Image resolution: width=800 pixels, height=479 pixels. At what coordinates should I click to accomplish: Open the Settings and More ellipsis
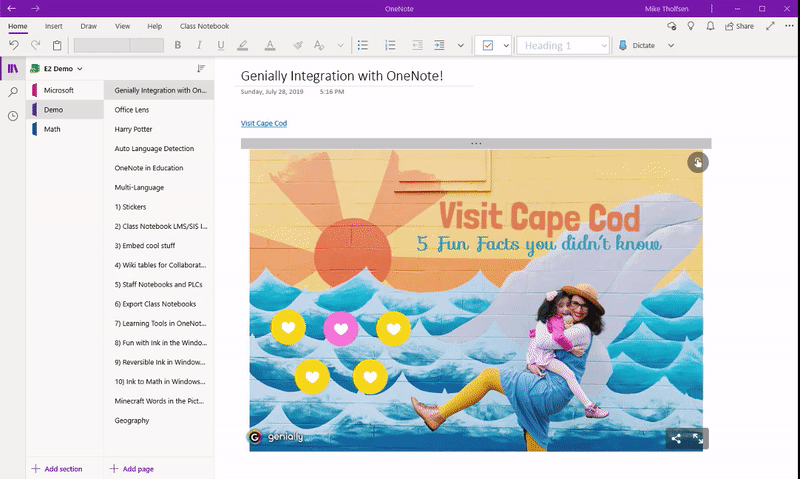[789, 26]
